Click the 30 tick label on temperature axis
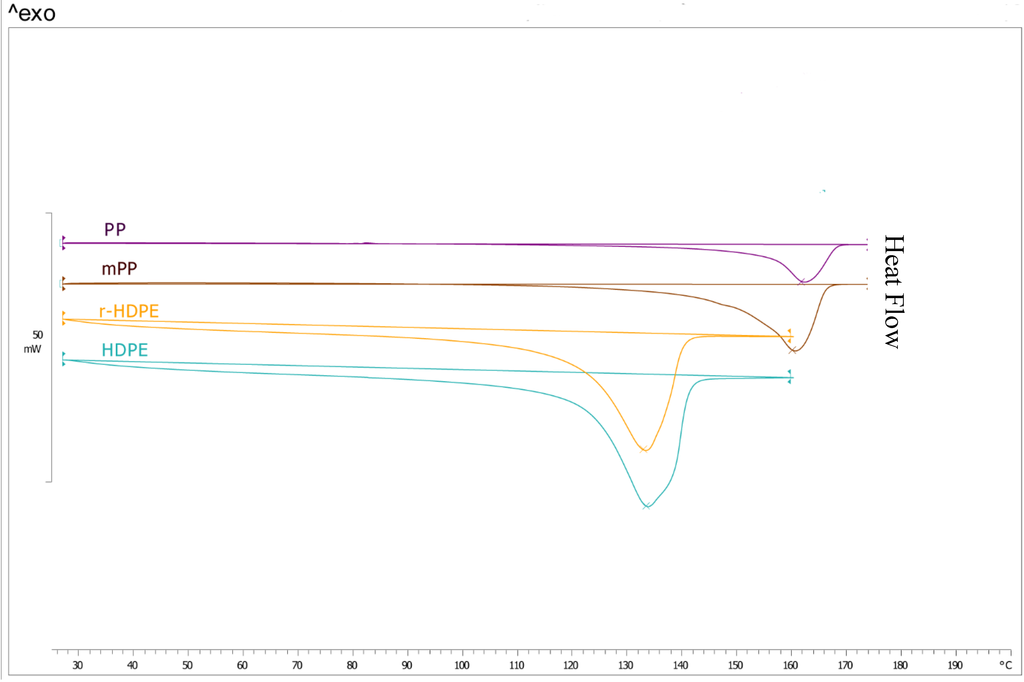Viewport: 1024px width, 682px height. (78, 666)
